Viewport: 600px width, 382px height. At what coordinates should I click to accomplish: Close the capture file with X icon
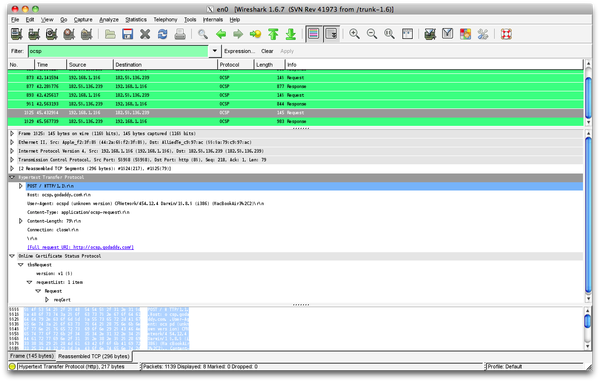(x=145, y=34)
